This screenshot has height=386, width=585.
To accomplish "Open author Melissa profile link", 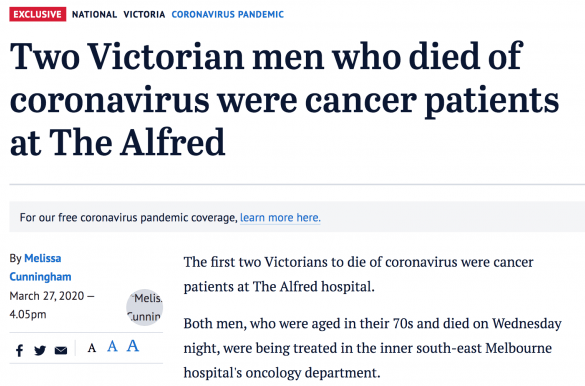I will 43,258.
